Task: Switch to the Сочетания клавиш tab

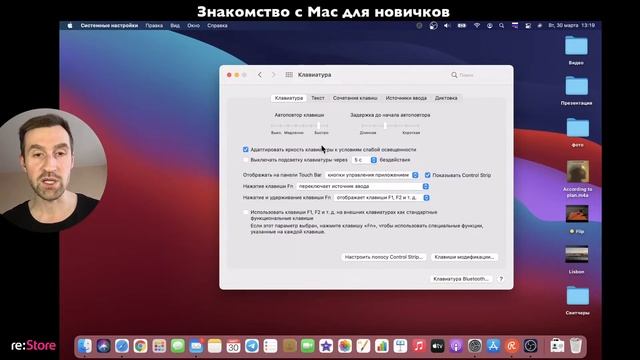Action: point(355,98)
